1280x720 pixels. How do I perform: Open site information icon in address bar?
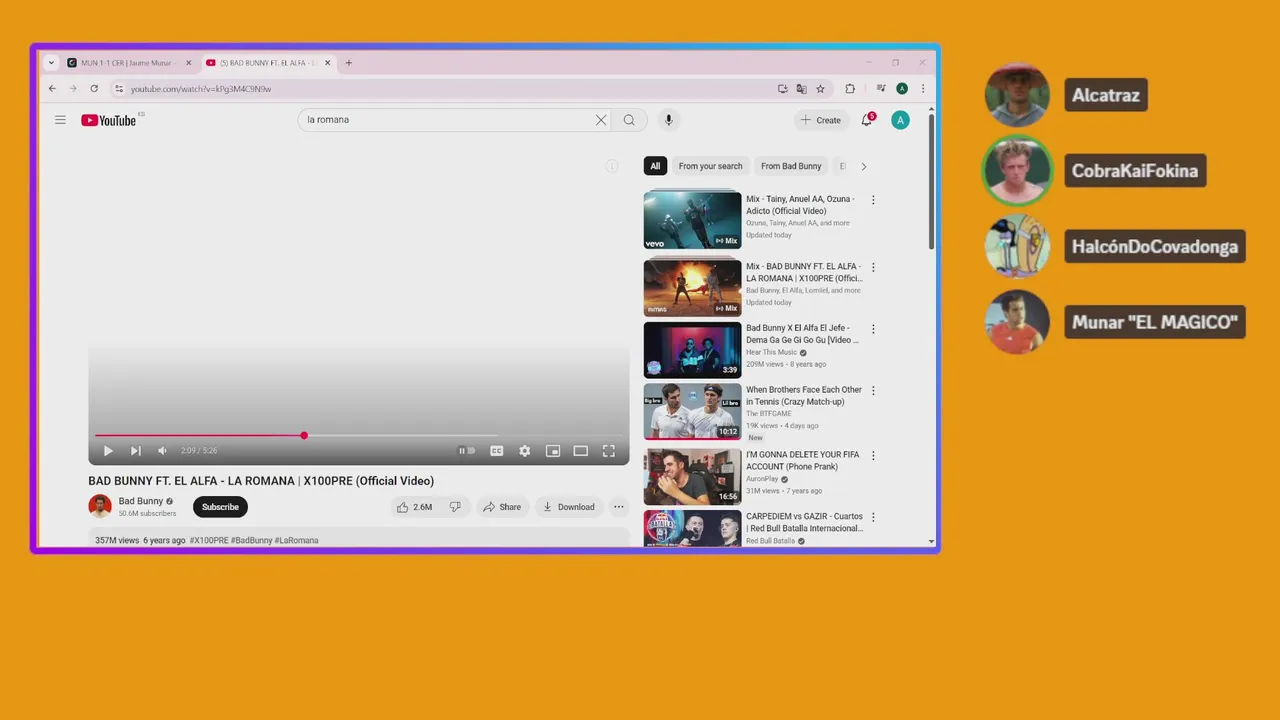point(119,89)
